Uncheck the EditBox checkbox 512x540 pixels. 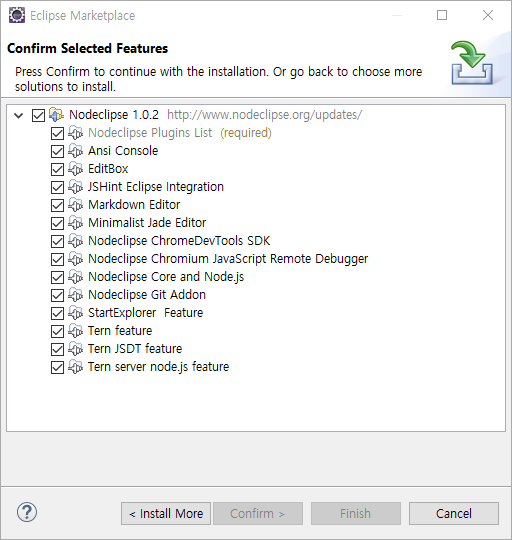click(x=57, y=169)
